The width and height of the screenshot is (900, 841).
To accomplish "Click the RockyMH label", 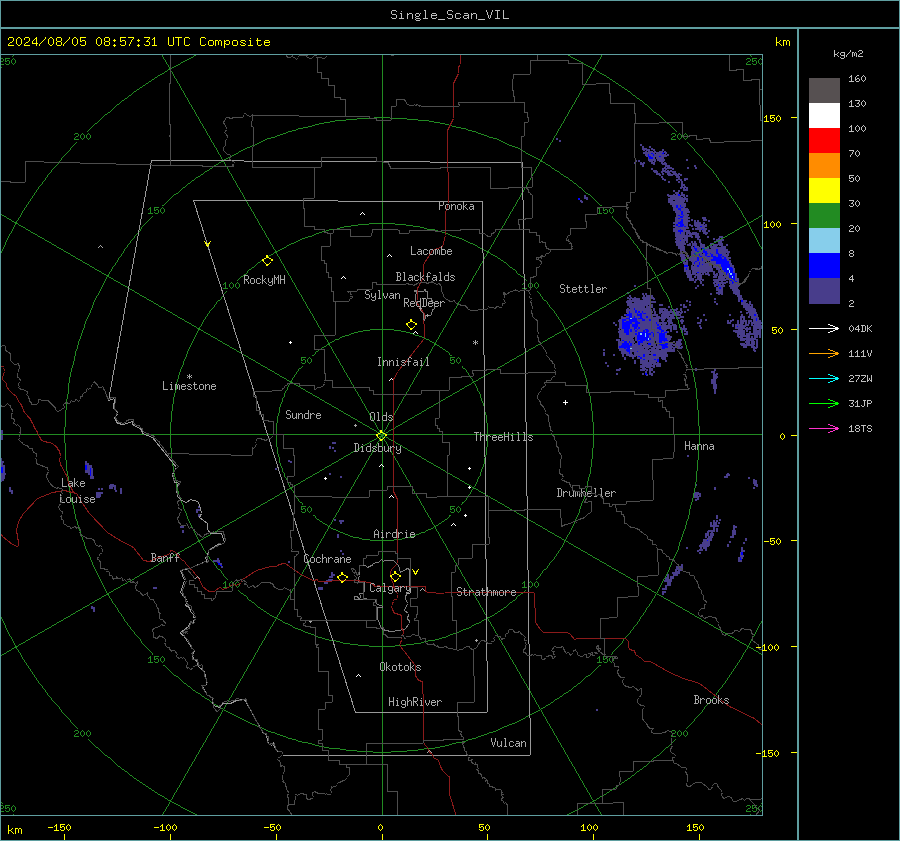I will tap(264, 280).
